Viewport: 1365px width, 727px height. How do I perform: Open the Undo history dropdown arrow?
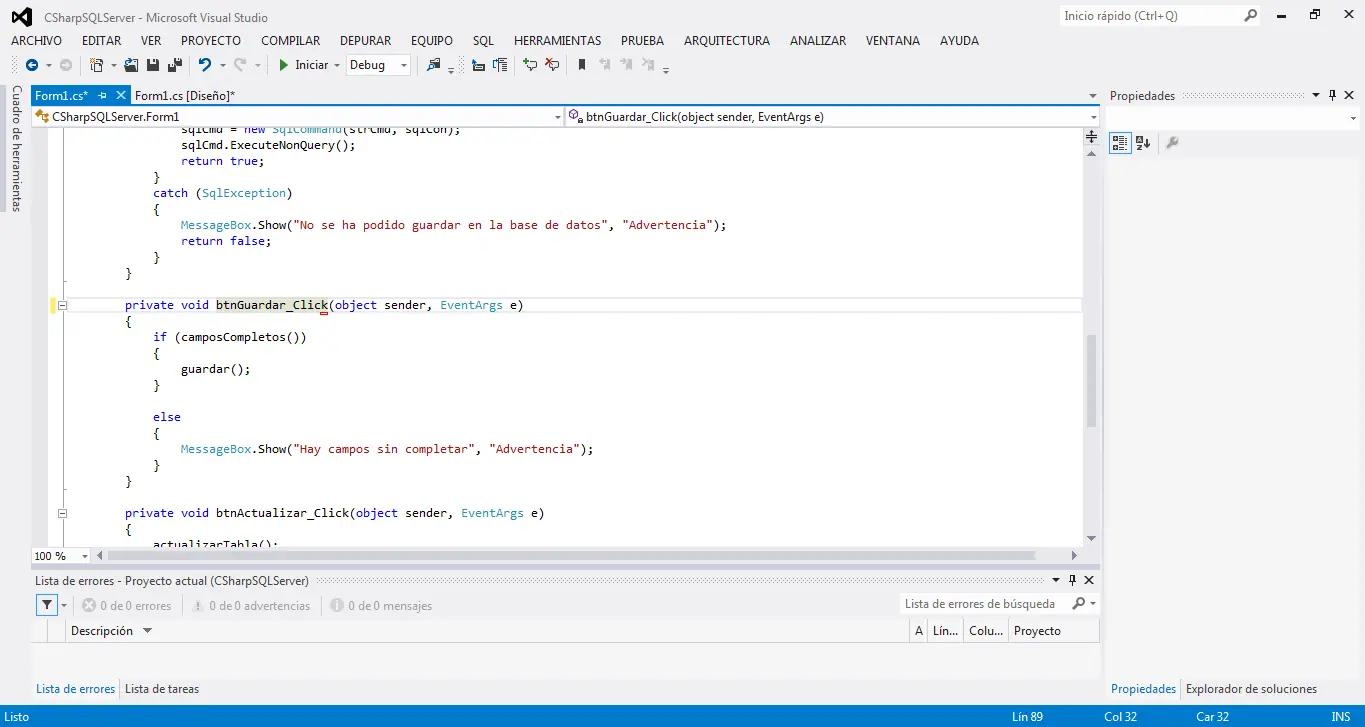coord(222,65)
